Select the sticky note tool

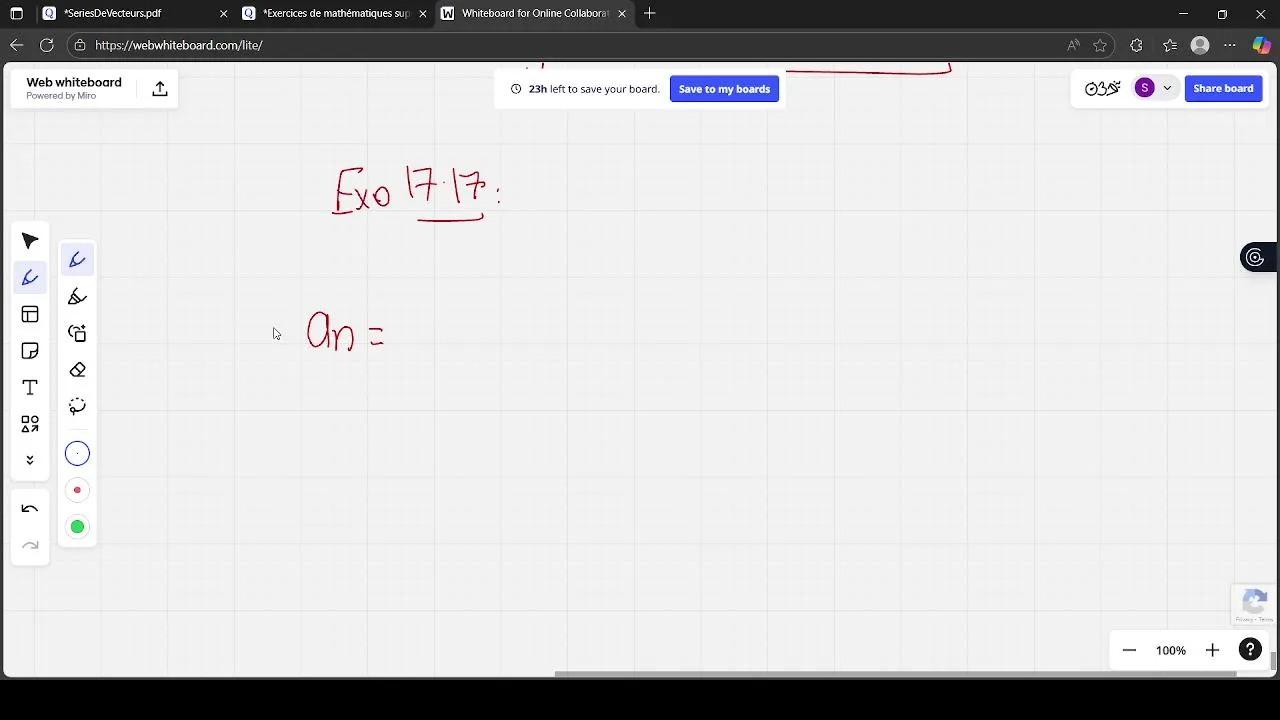pos(30,351)
